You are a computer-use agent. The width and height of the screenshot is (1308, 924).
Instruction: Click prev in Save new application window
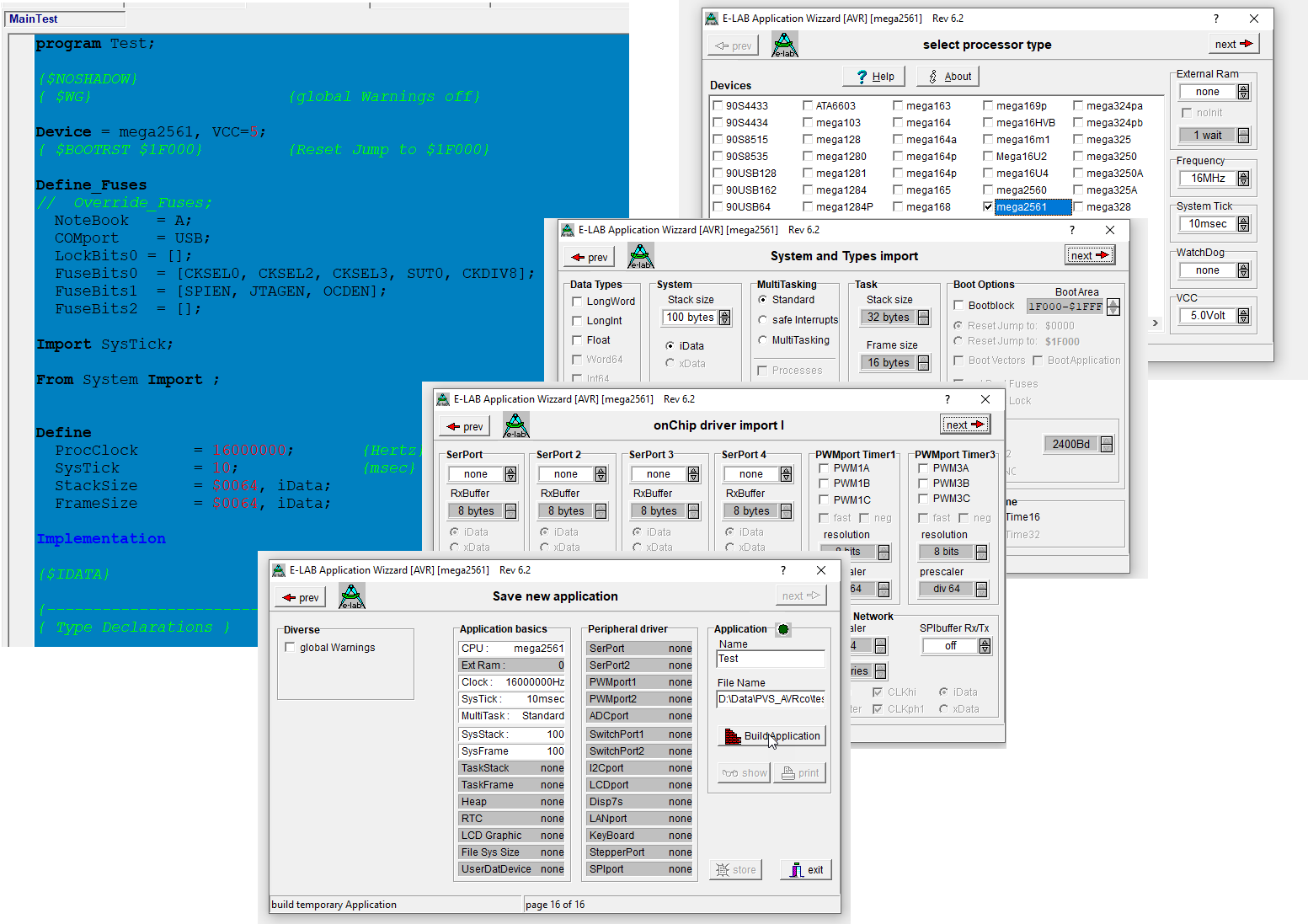301,597
